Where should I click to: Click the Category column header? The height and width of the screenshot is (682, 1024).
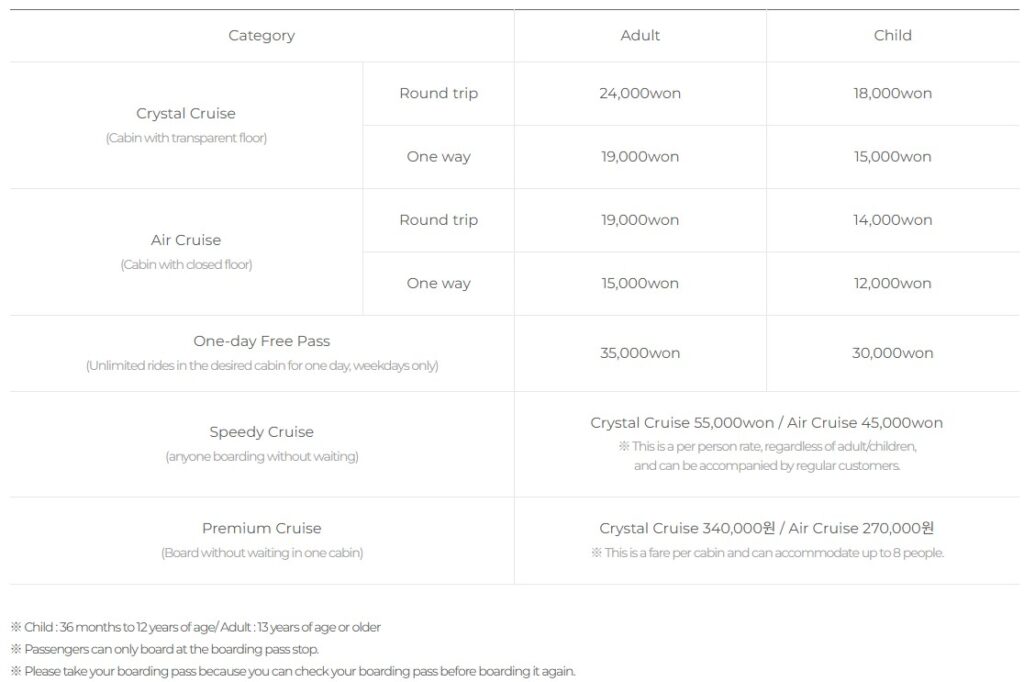tap(261, 35)
